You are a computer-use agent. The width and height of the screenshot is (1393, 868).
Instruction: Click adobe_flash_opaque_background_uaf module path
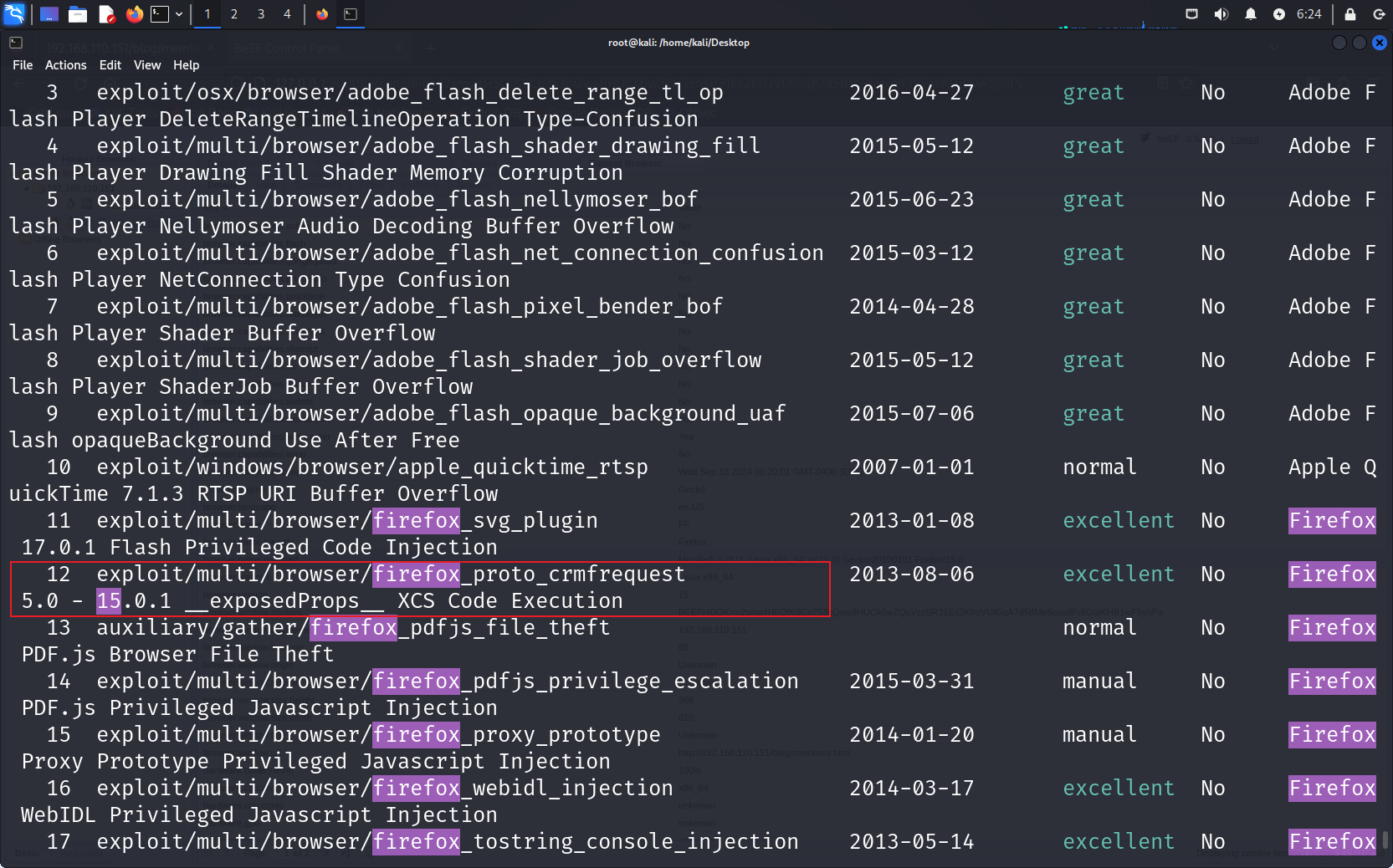pyautogui.click(x=442, y=413)
